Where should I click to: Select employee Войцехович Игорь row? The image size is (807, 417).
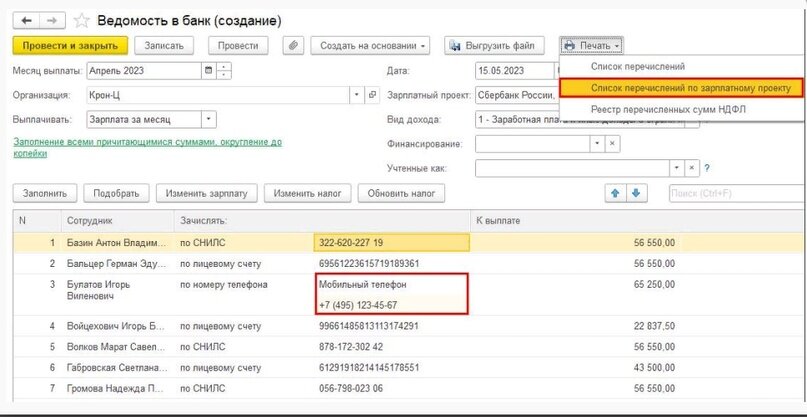117,326
